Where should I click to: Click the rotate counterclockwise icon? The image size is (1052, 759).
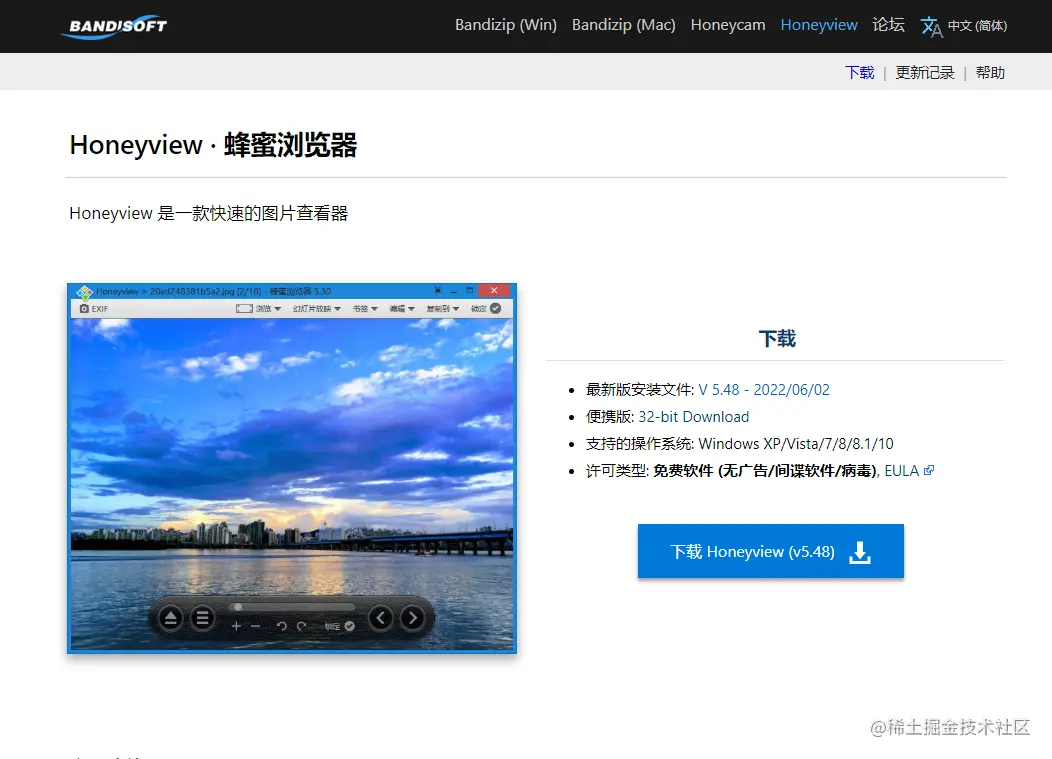point(282,626)
